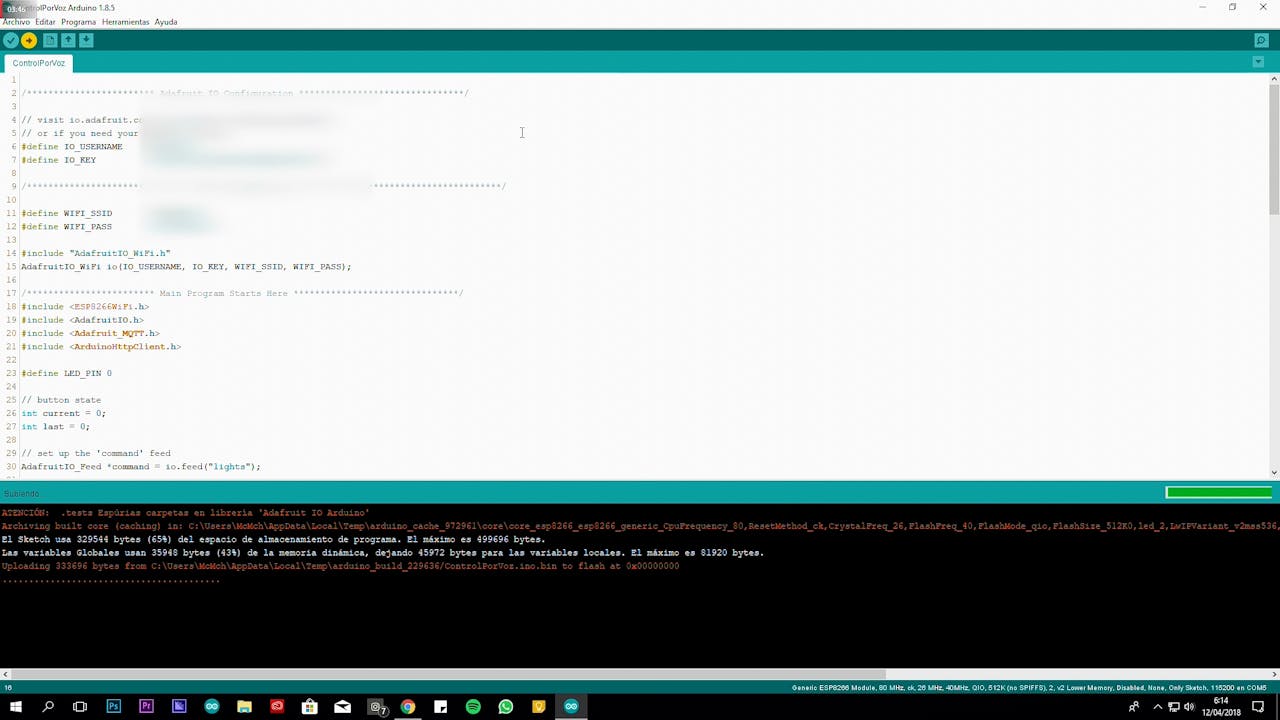Open the purple Adobe app after Premiere
Screen dimensions: 1280x720
[179, 707]
